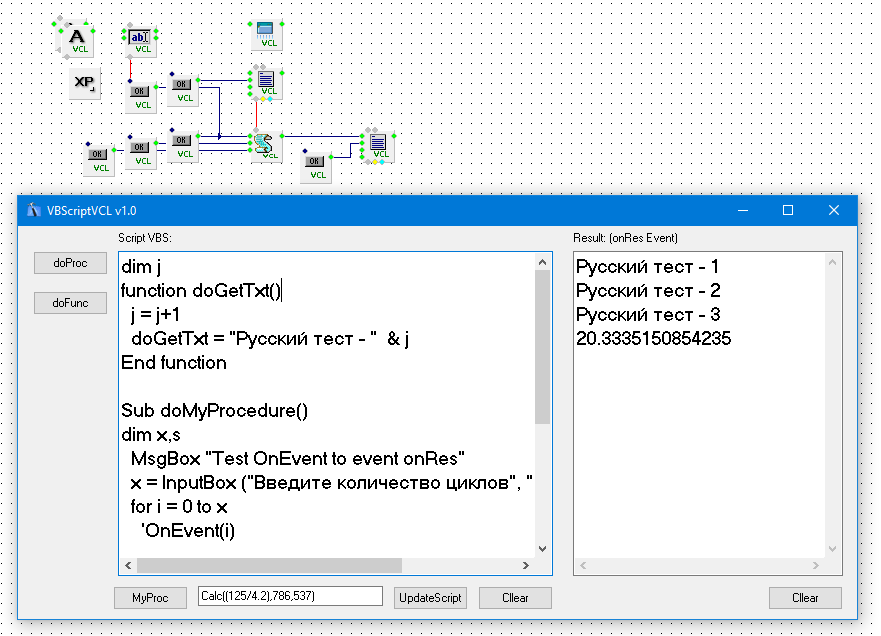Click the 'OnEvent(i) commented line

[x=188, y=530]
